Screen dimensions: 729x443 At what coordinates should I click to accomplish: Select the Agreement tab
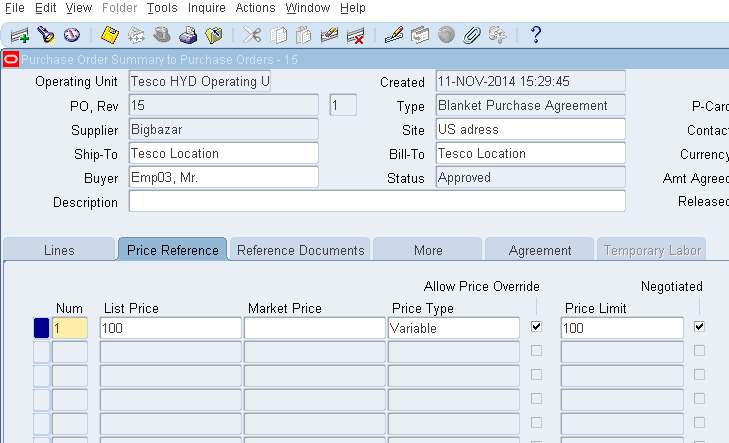click(540, 250)
